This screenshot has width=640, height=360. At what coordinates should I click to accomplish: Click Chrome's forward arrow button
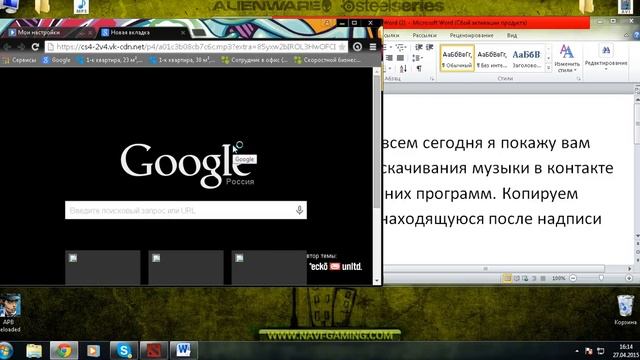pyautogui.click(x=20, y=47)
